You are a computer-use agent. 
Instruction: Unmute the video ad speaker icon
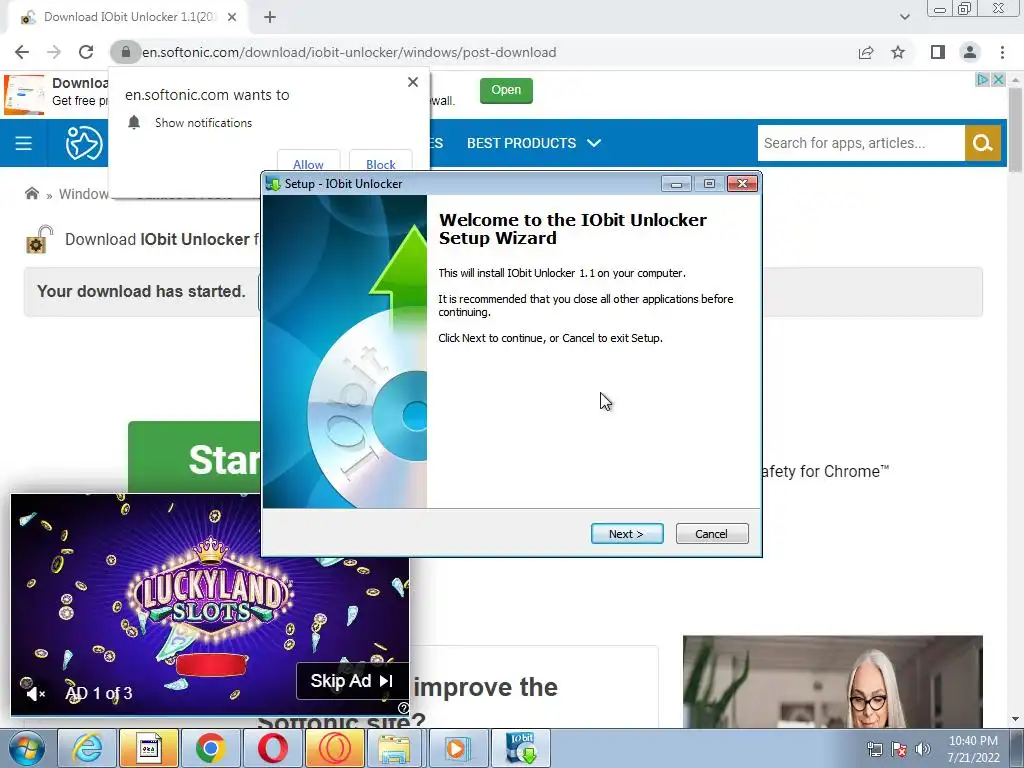(35, 693)
